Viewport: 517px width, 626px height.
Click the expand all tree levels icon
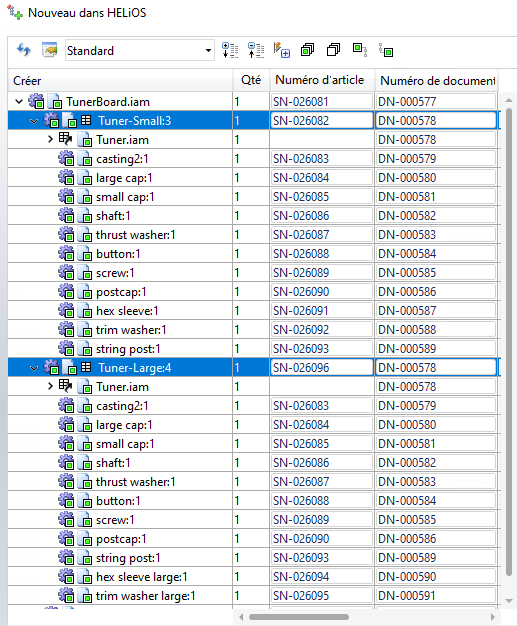pyautogui.click(x=230, y=51)
